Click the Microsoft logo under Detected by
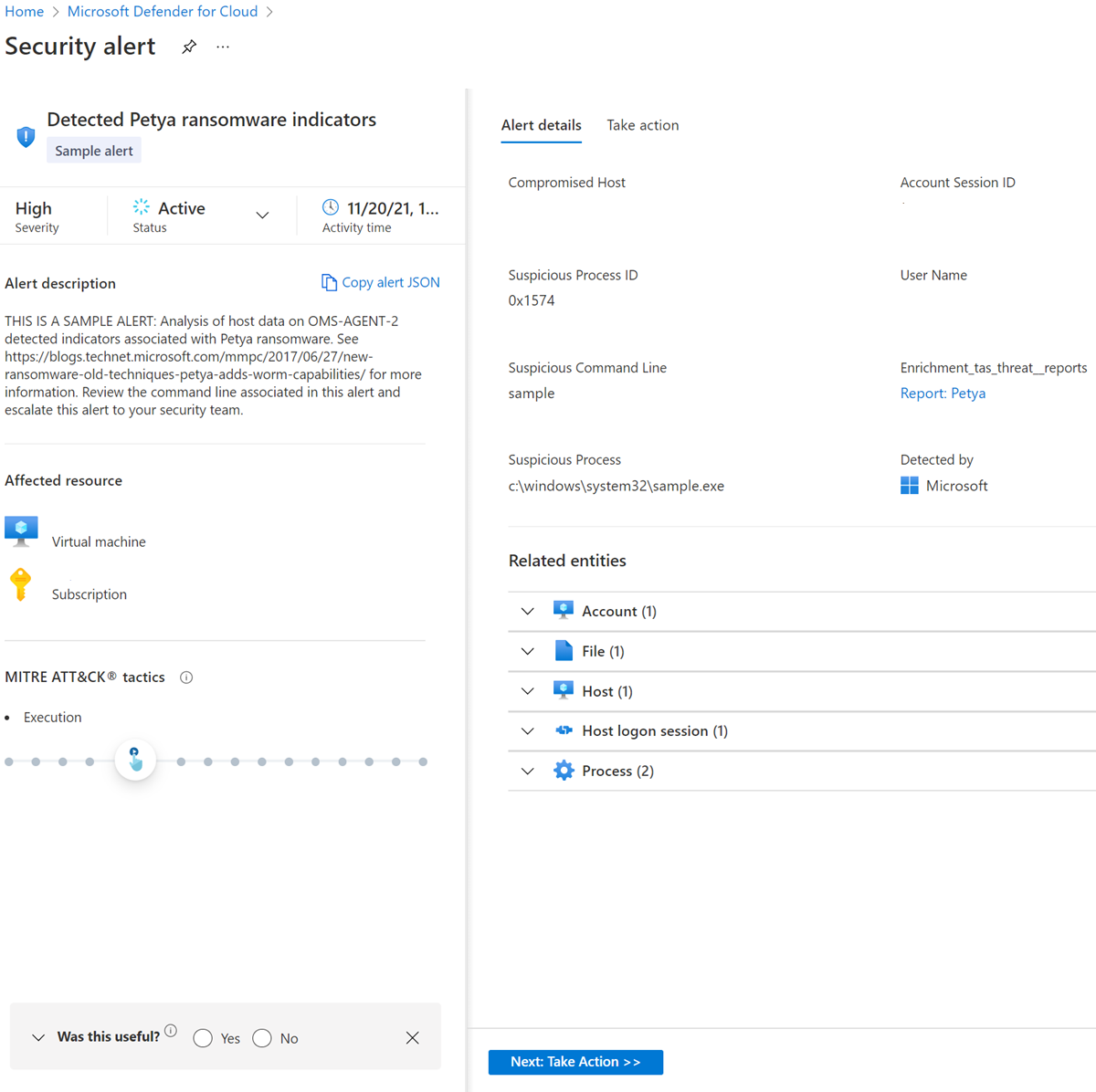 pyautogui.click(x=909, y=485)
